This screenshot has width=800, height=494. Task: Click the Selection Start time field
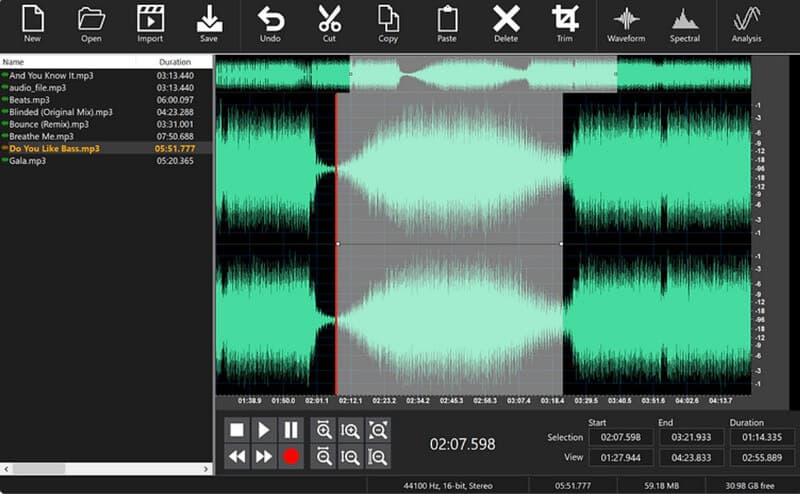(620, 437)
